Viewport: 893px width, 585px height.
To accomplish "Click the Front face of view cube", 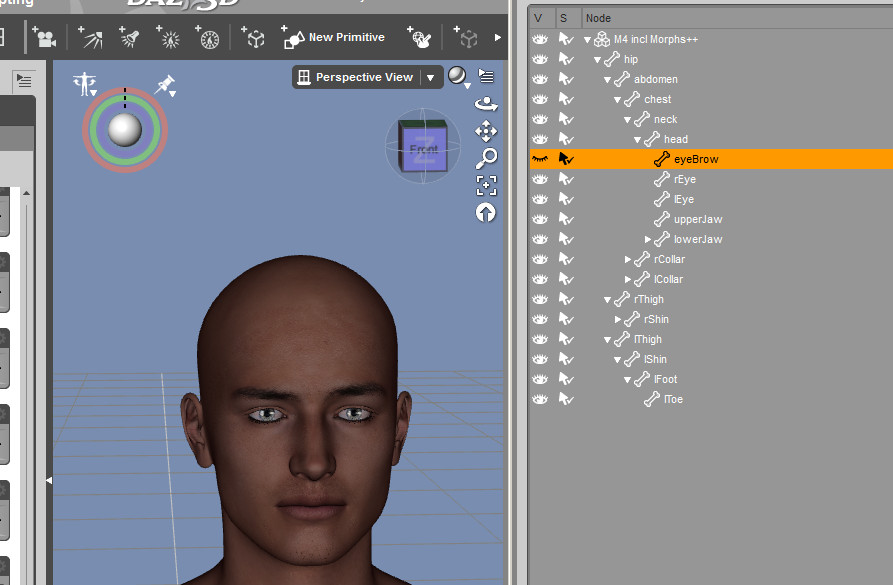I will pos(422,149).
